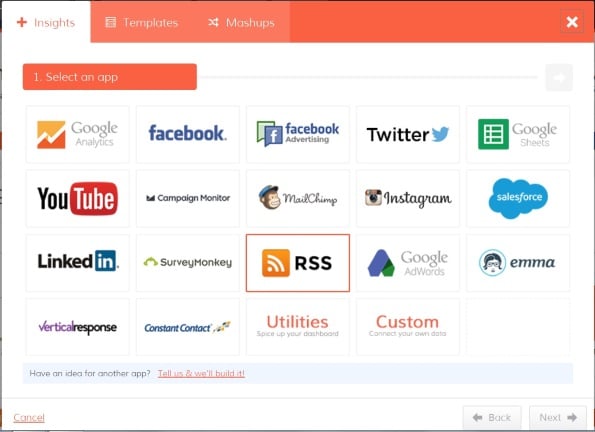Click the grey arrow beside the step bar
This screenshot has width=595, height=432.
[x=559, y=77]
